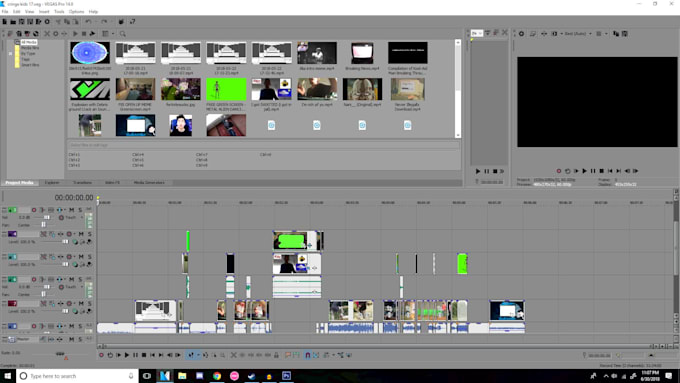Viewport: 680px width, 383px height.
Task: Stop media preview in Project Media toolbar
Action: click(x=84, y=34)
